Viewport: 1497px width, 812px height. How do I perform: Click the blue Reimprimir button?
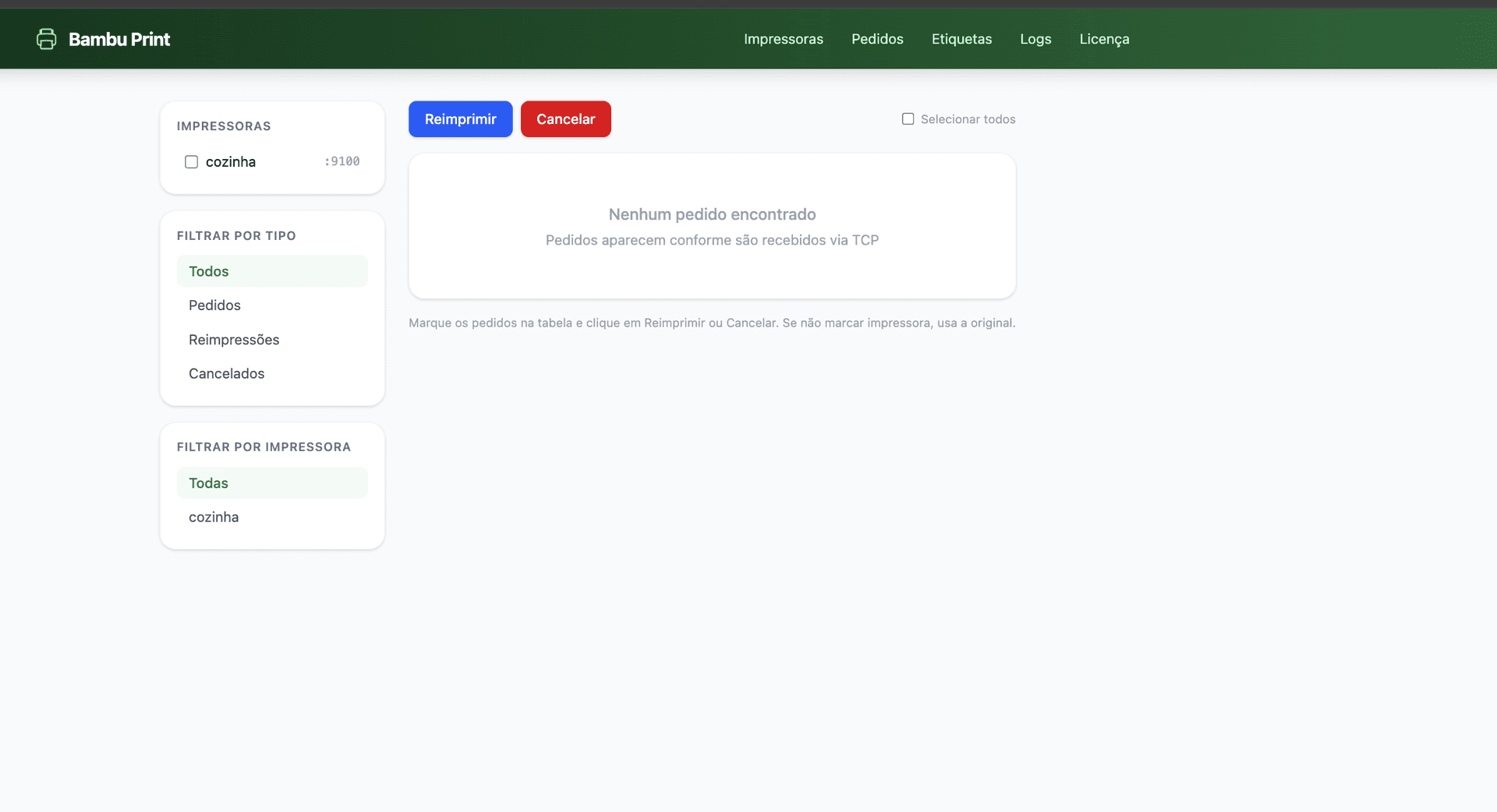[x=460, y=119]
